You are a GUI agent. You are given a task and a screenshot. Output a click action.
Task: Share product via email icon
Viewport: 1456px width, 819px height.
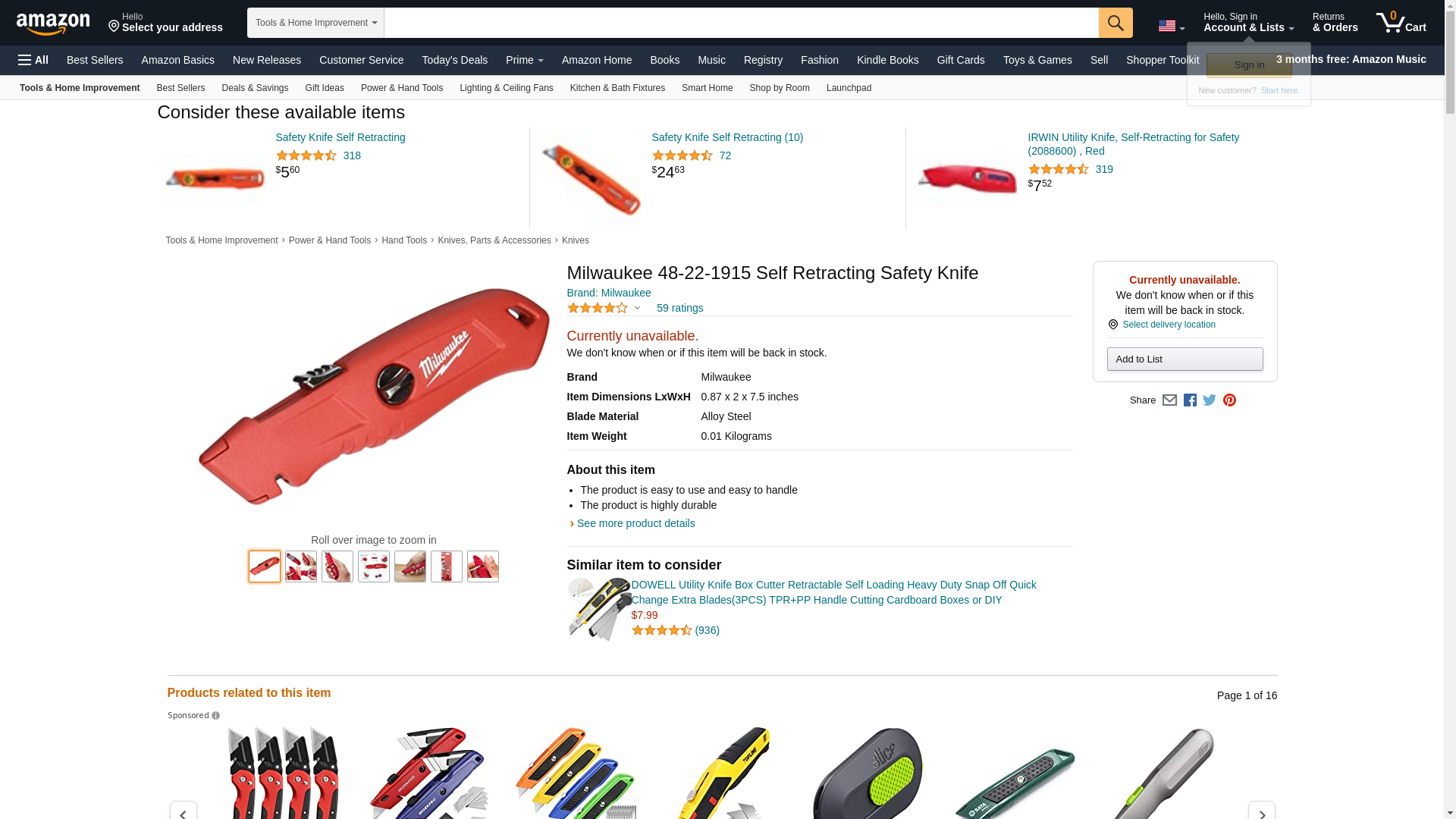click(x=1169, y=400)
